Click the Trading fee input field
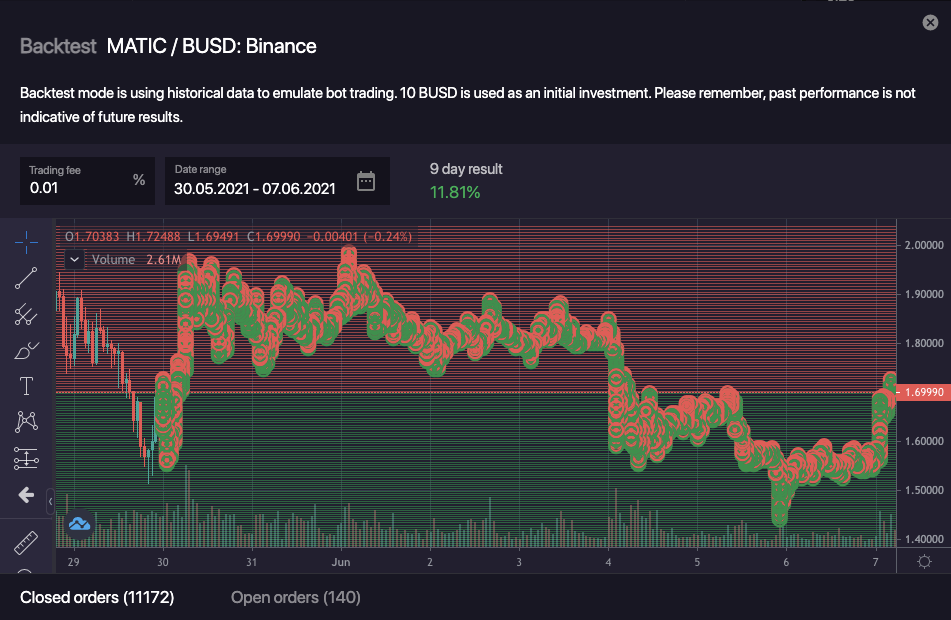951x620 pixels. point(78,187)
